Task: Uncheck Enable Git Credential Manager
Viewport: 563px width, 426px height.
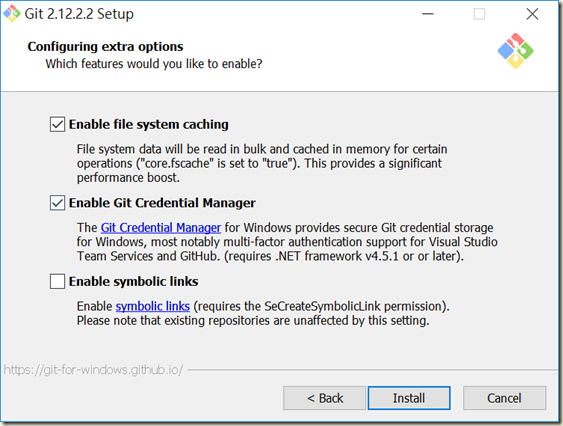Action: click(x=57, y=203)
